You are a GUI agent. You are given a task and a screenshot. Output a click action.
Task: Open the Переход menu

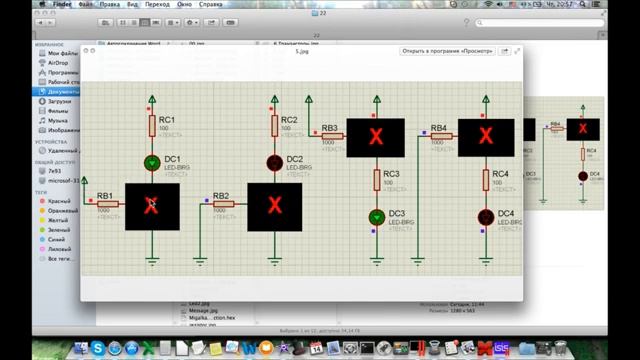click(157, 4)
